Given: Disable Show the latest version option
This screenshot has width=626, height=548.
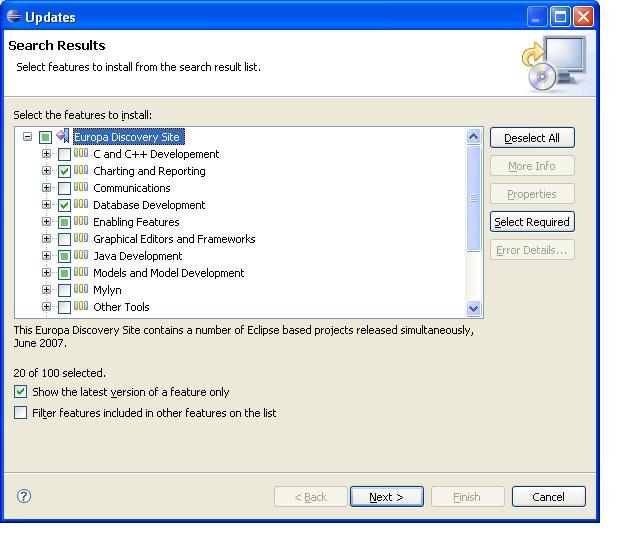Looking at the screenshot, I should [x=21, y=392].
